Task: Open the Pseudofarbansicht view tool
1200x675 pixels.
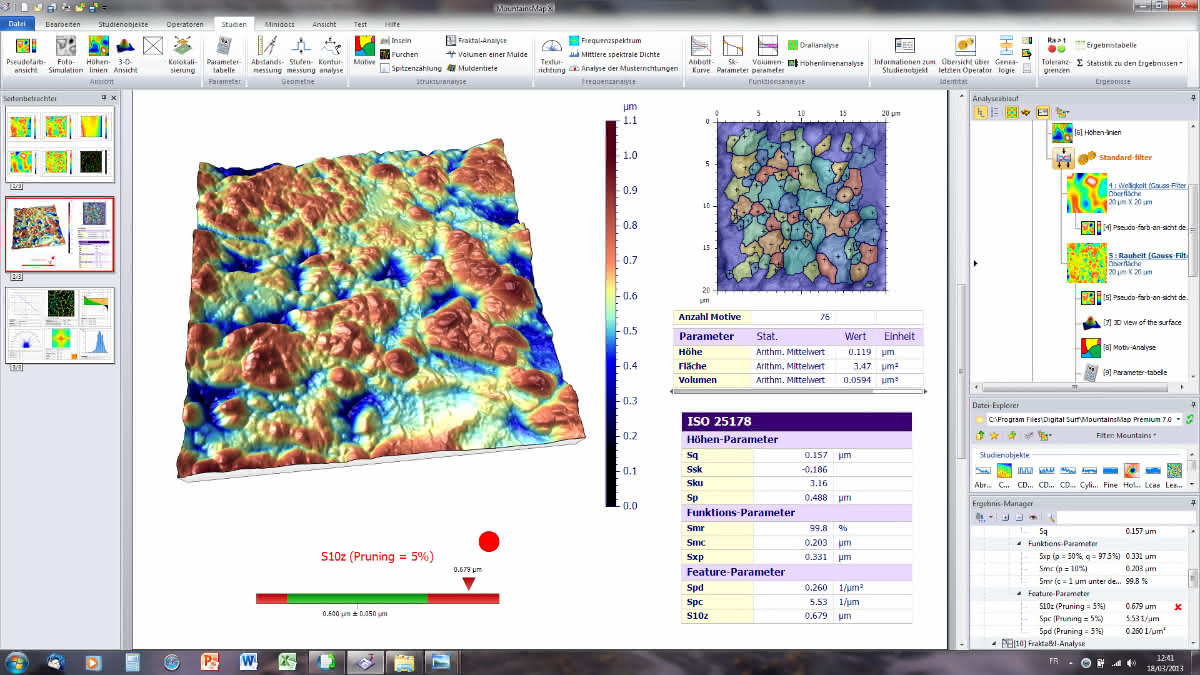Action: coord(25,55)
